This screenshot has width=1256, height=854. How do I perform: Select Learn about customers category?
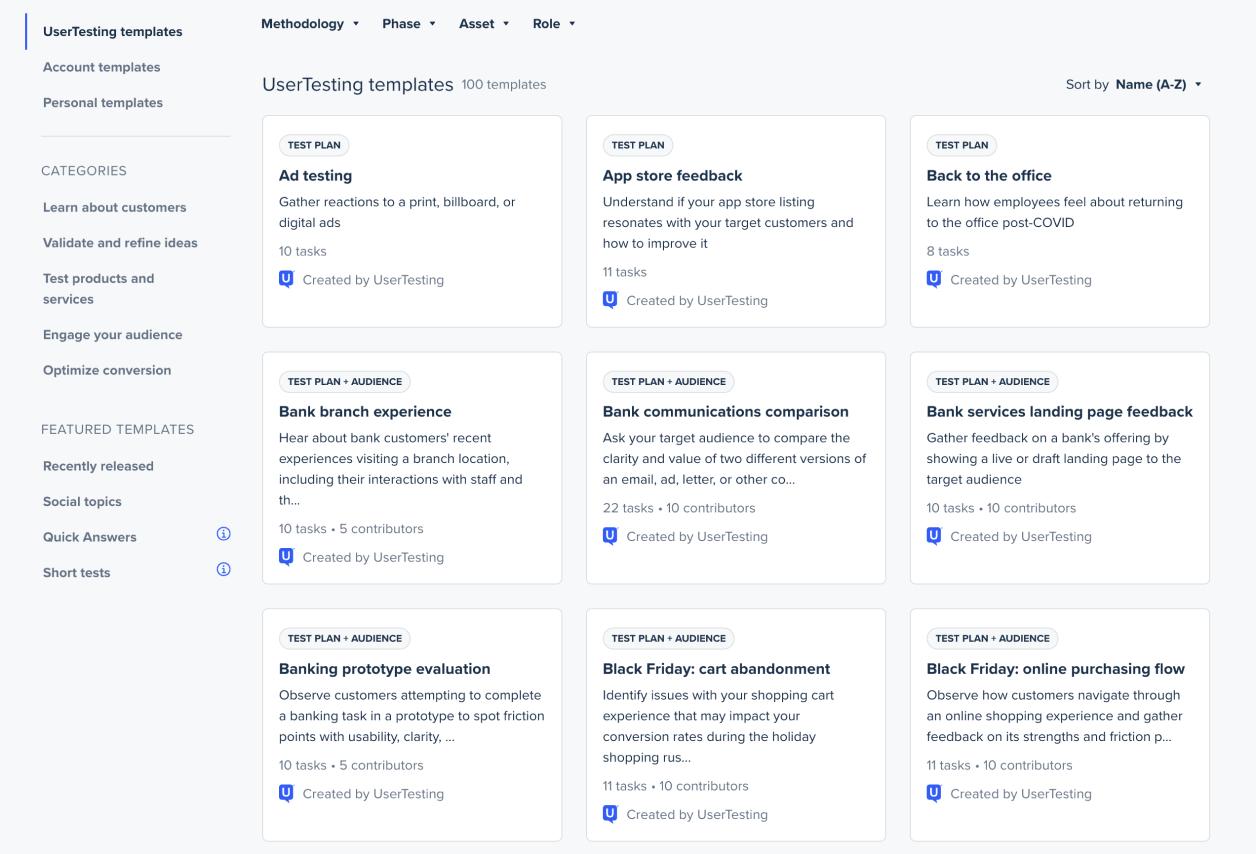point(115,208)
